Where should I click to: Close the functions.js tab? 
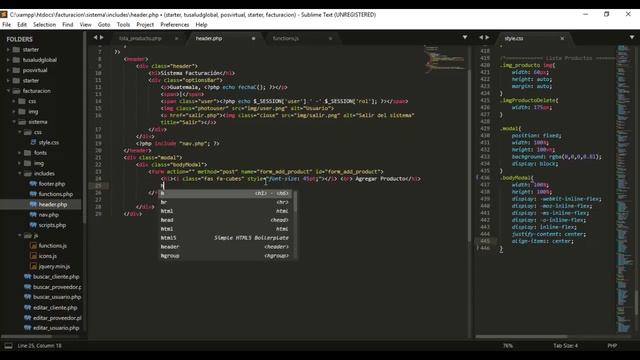point(330,38)
